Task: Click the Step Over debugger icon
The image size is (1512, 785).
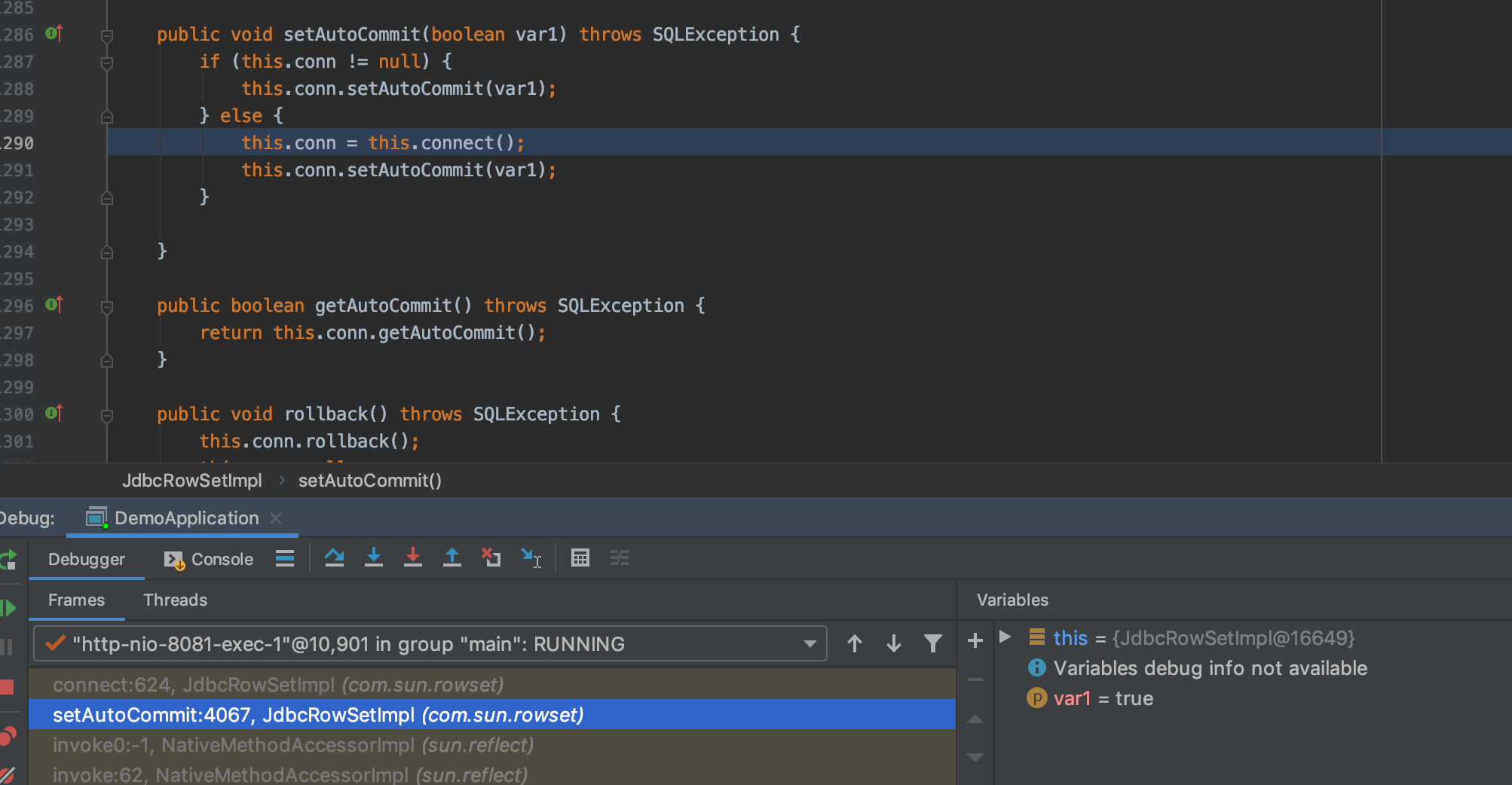Action: coord(335,558)
